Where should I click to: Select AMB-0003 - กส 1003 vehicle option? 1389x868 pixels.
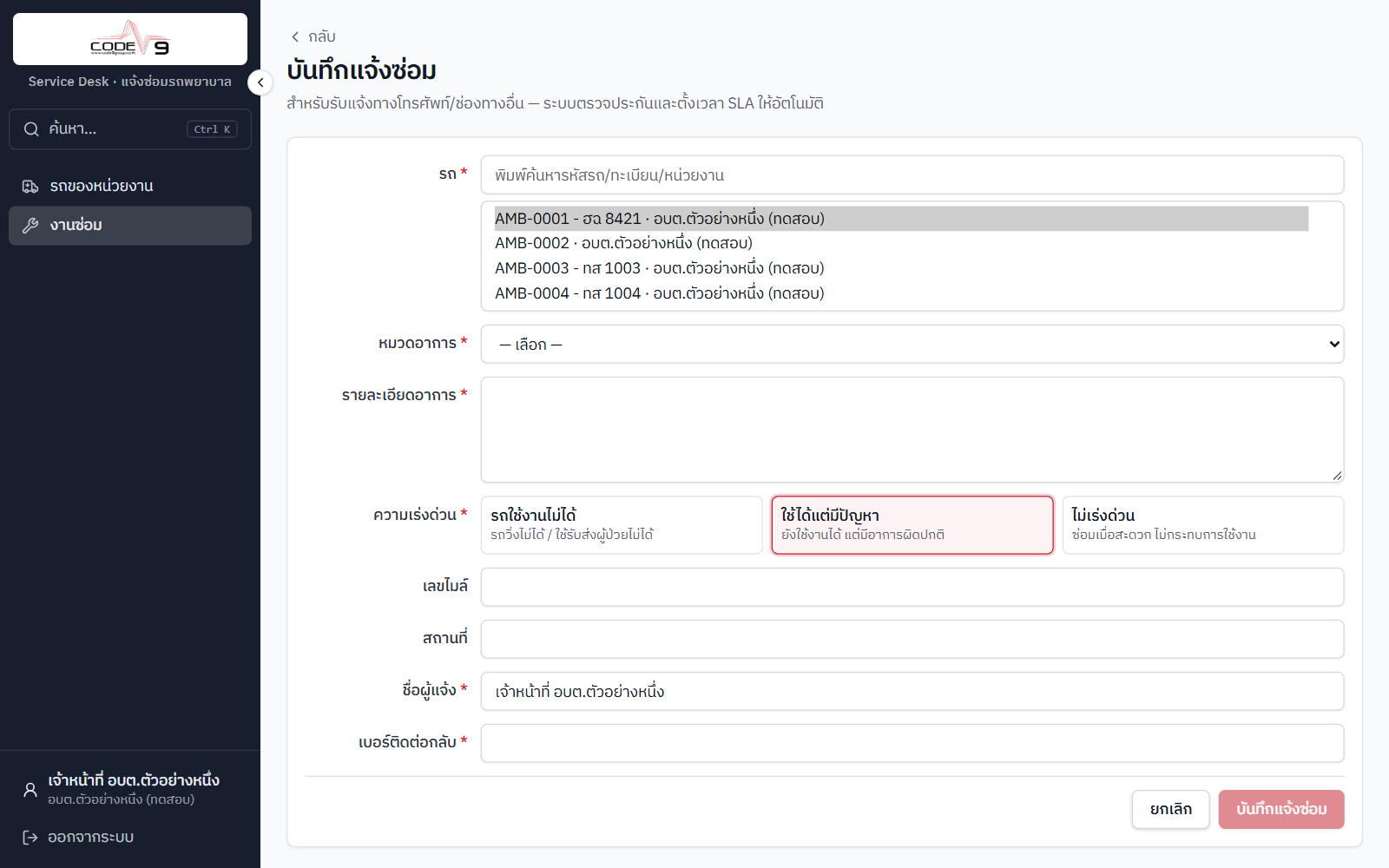pos(901,268)
